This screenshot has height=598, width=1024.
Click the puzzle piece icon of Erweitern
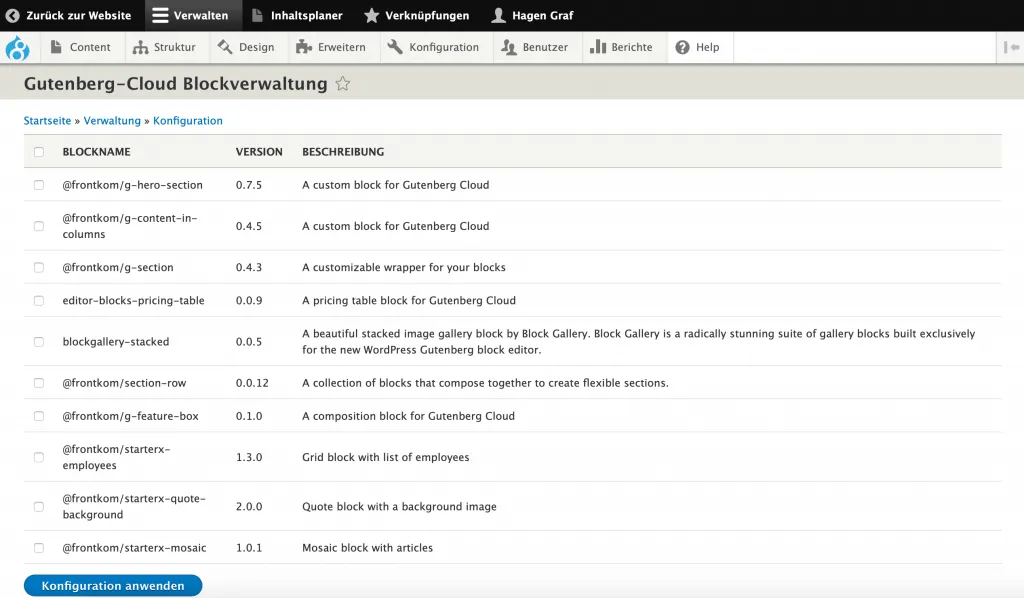click(x=304, y=47)
